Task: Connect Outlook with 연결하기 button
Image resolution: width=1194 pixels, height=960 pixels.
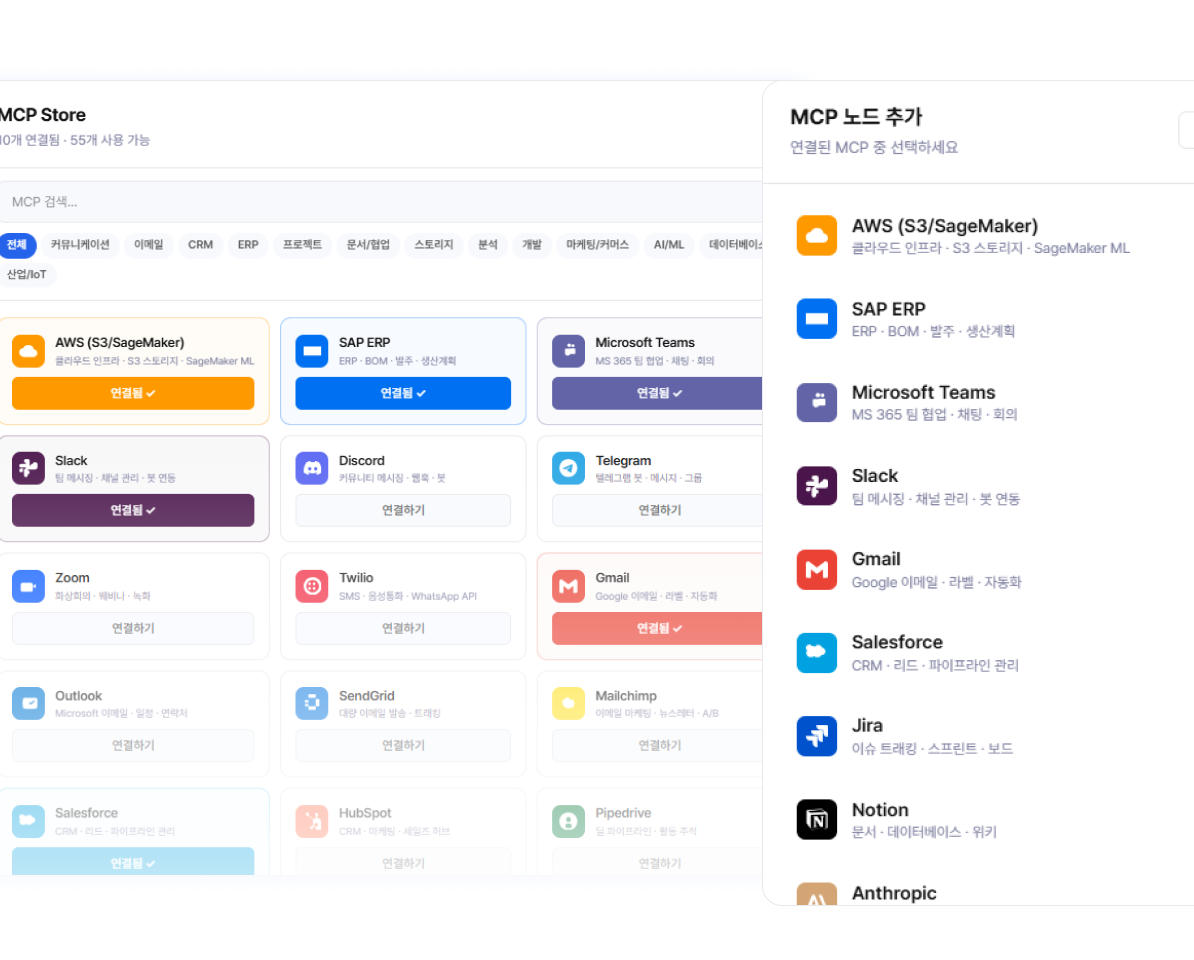Action: coord(133,745)
